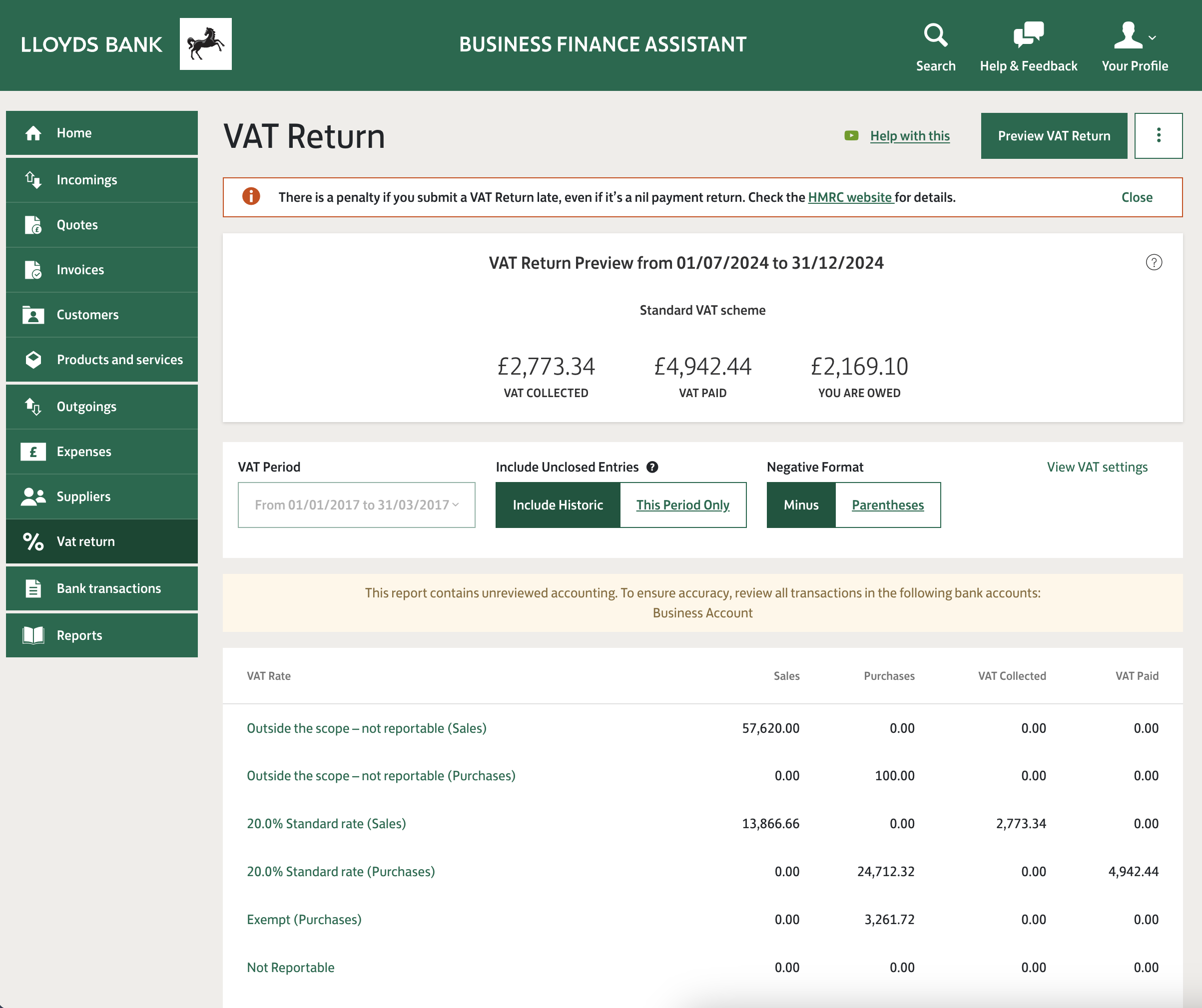Click the Lloyds Bank horse logo
This screenshot has width=1202, height=1008.
(x=205, y=44)
